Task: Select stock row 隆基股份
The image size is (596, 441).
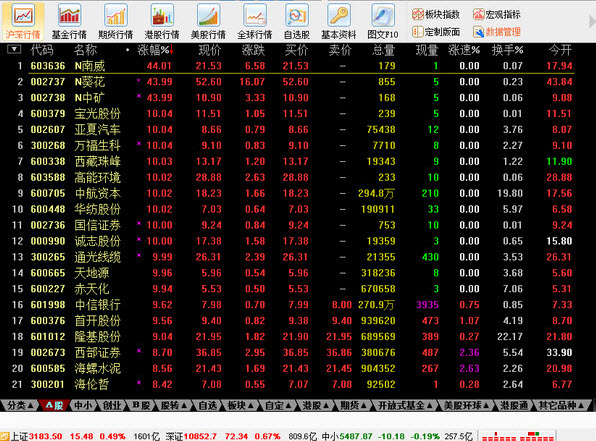Action: point(291,337)
